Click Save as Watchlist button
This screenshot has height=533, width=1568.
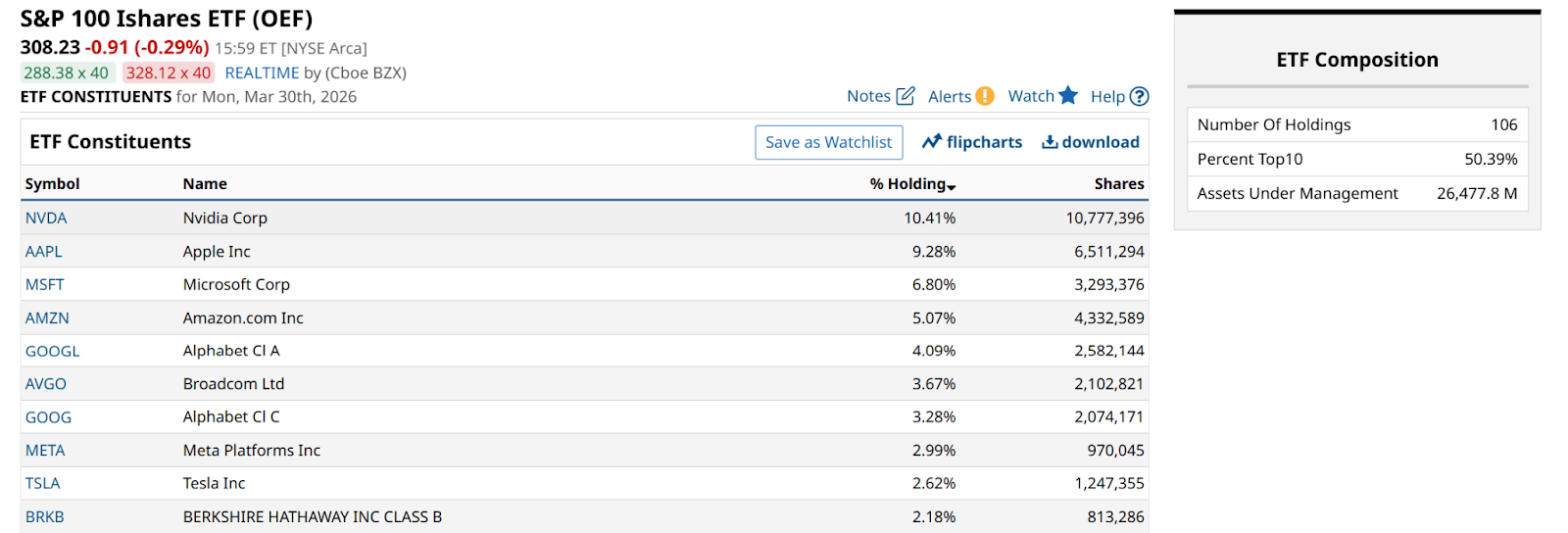828,142
